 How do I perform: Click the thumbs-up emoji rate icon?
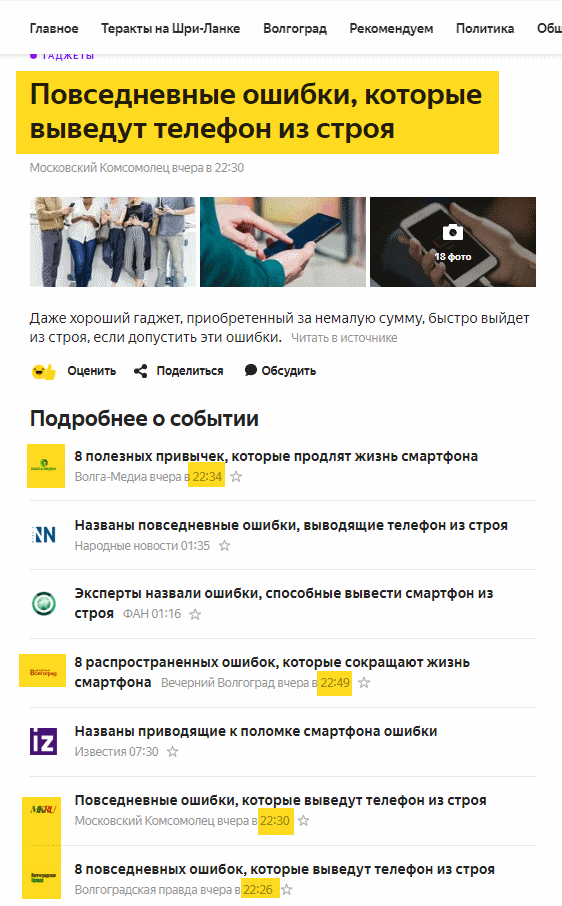(x=43, y=372)
